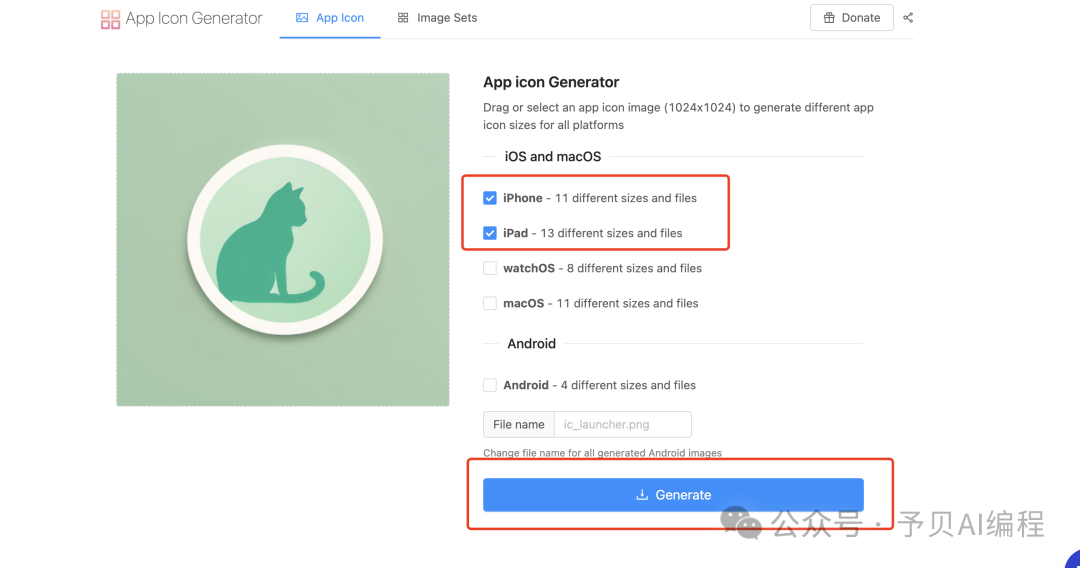Disable the iPad sizes checkbox
The height and width of the screenshot is (568, 1080).
[490, 233]
